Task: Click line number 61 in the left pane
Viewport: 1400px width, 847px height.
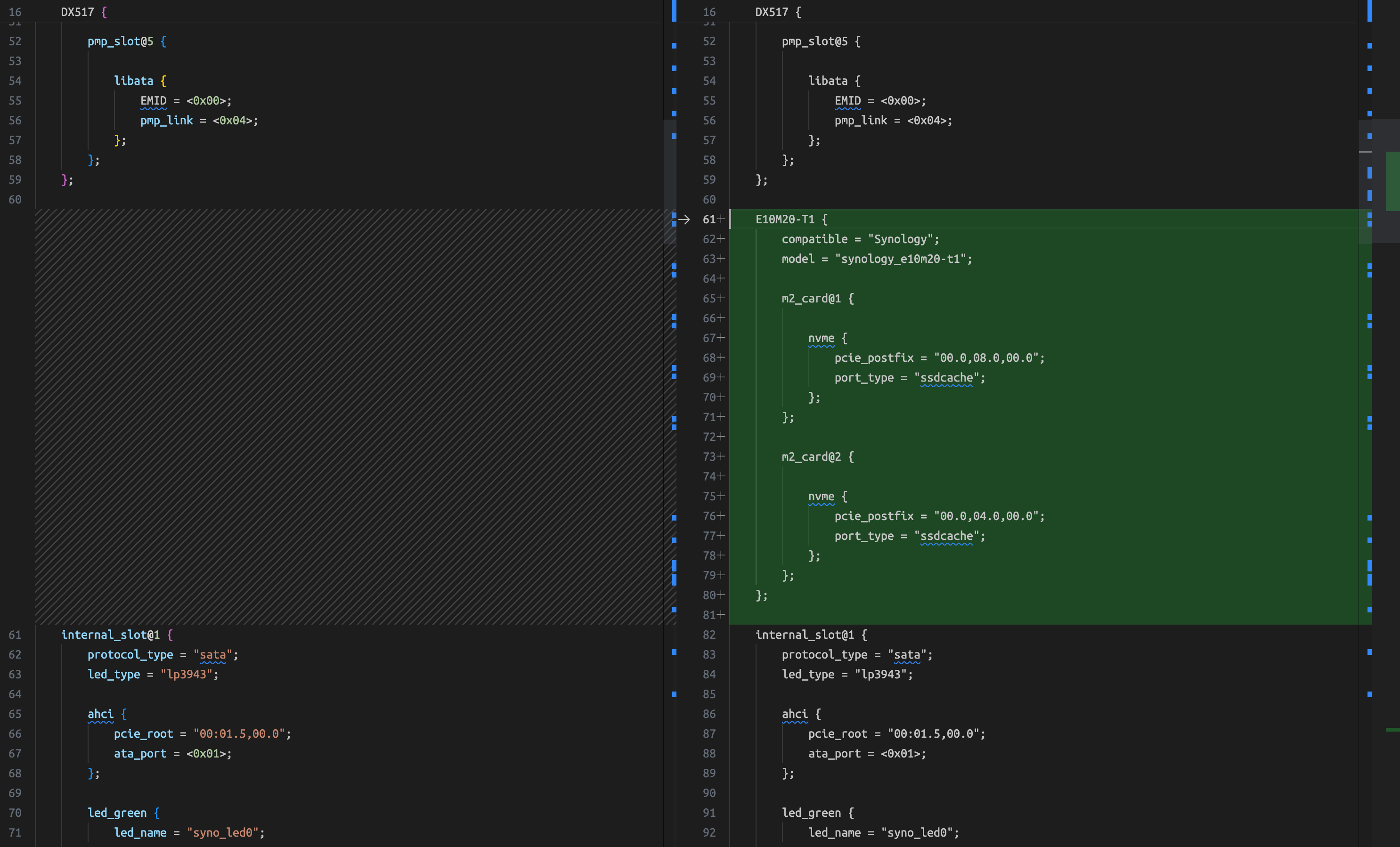Action: (15, 635)
